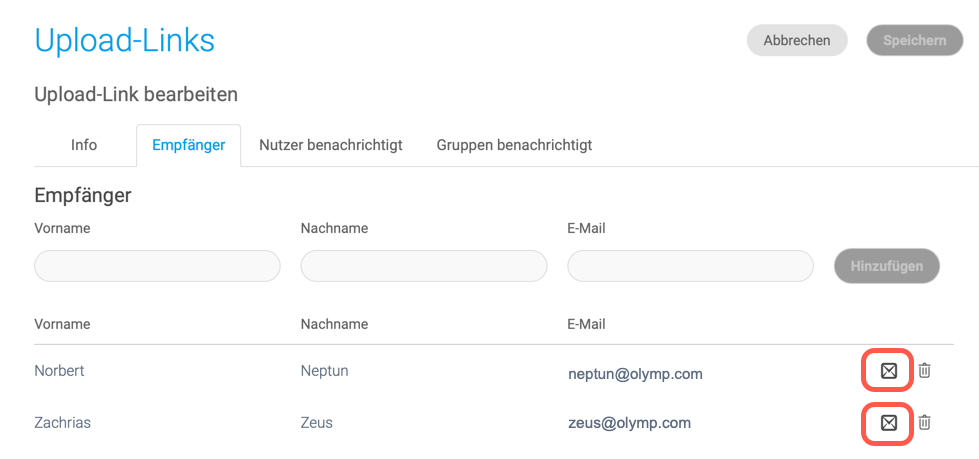Focus the E-Mail input field
Image resolution: width=979 pixels, height=459 pixels.
[690, 267]
